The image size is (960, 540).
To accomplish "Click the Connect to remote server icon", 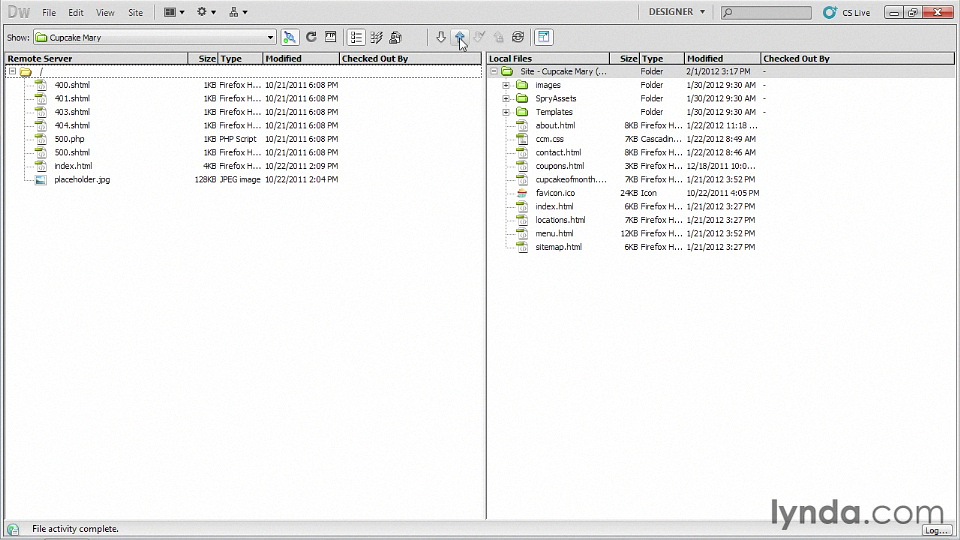I will [x=290, y=37].
